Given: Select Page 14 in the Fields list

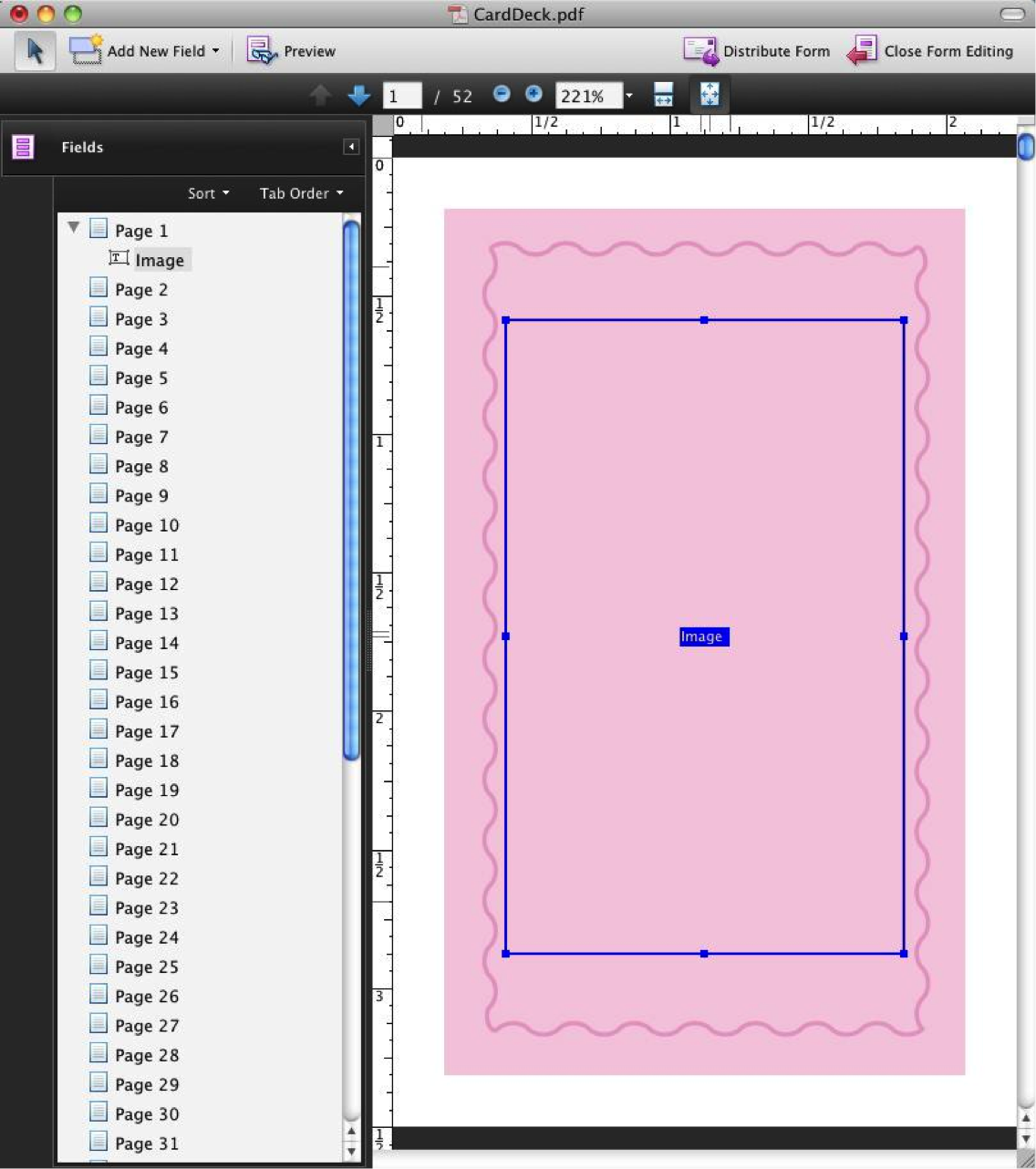Looking at the screenshot, I should (x=147, y=644).
